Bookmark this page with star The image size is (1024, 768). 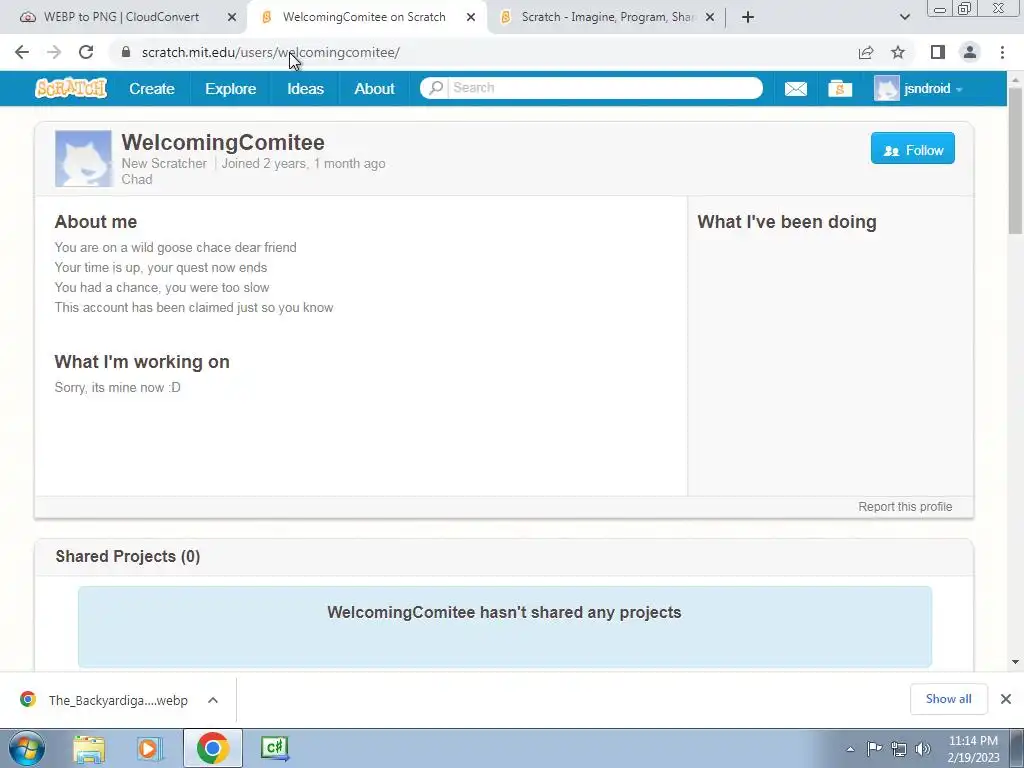point(898,52)
